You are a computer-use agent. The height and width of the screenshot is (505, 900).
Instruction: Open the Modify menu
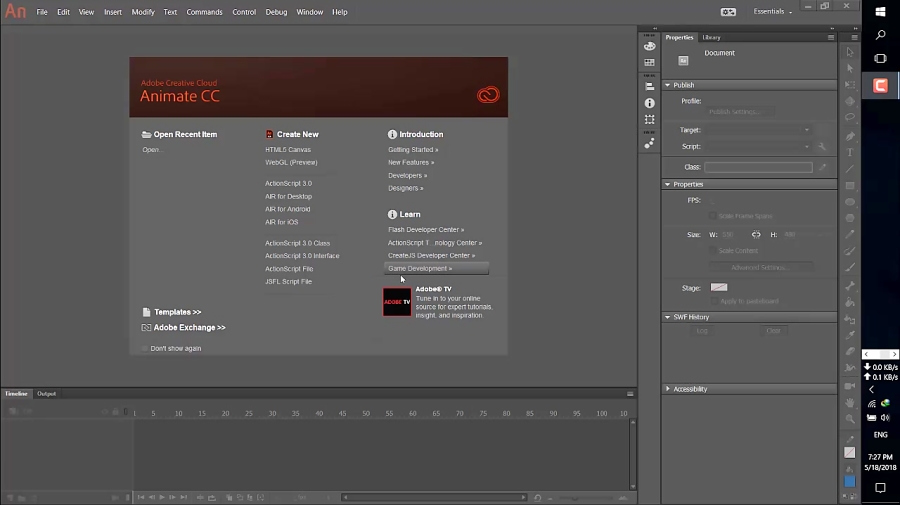click(143, 12)
